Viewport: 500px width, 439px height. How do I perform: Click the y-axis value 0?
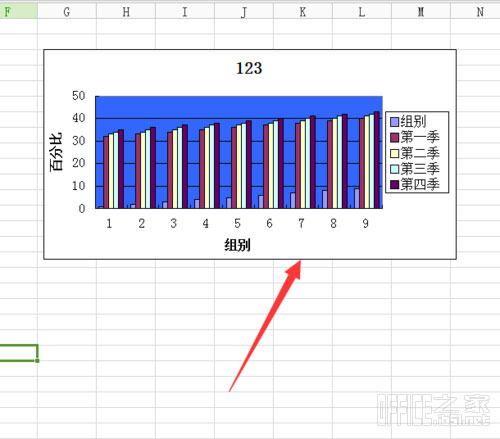pos(82,209)
